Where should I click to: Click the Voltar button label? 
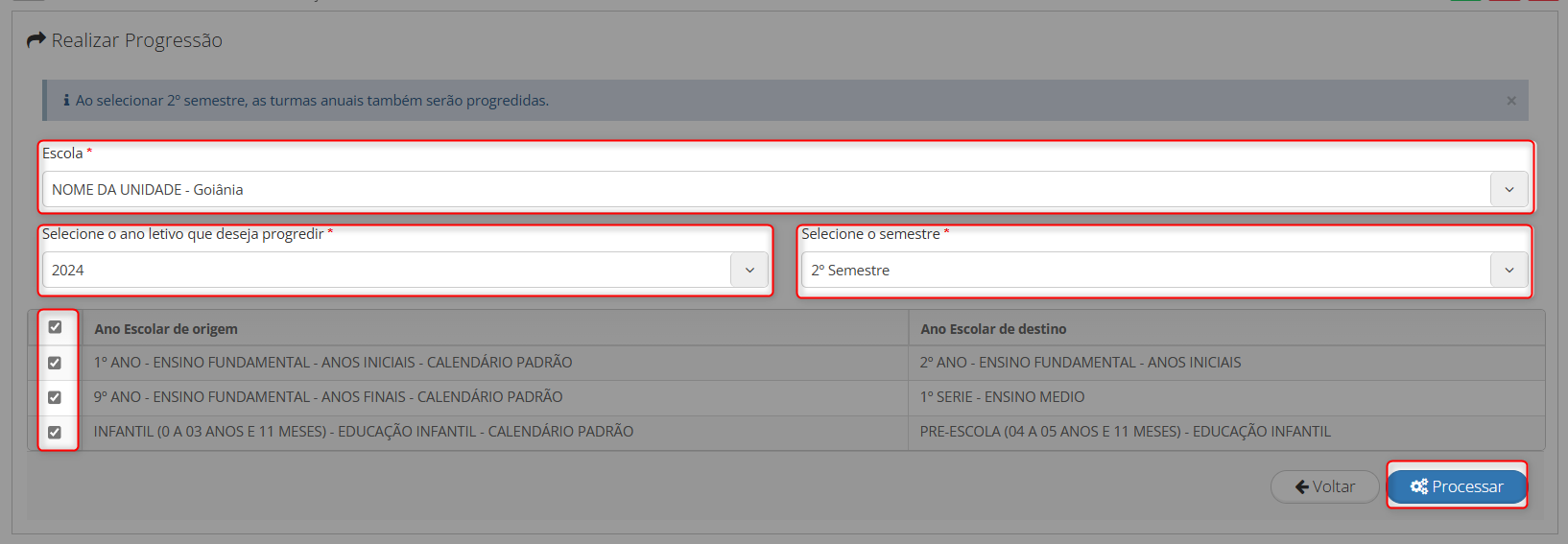[x=1334, y=487]
